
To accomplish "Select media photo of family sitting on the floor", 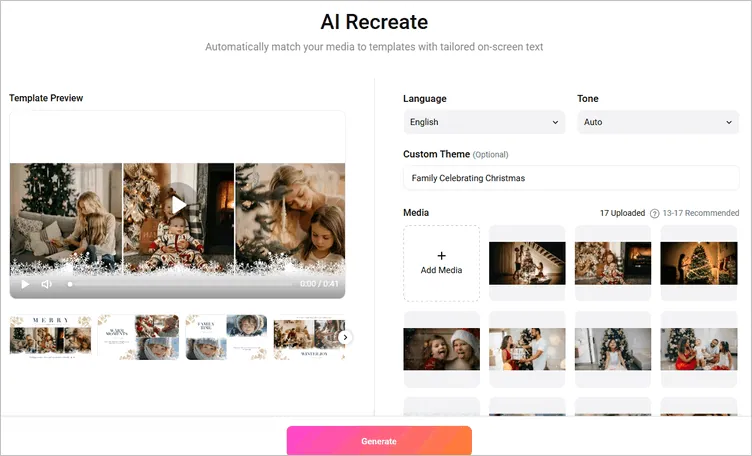I will click(x=699, y=349).
